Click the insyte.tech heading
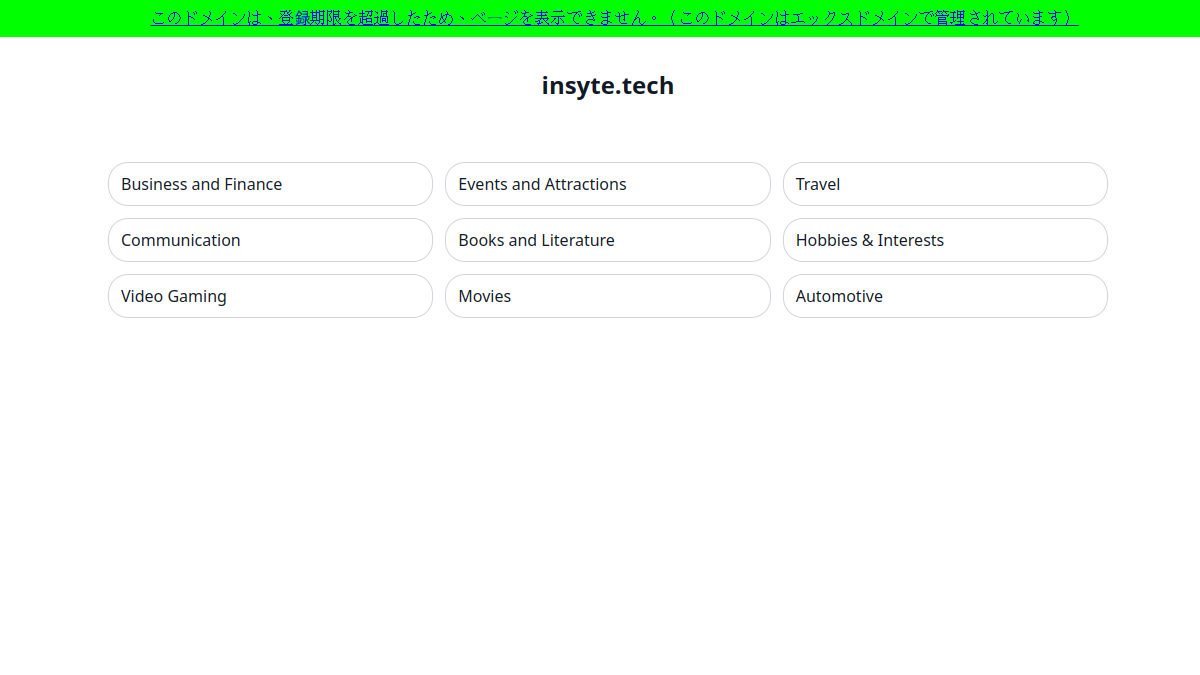Screen dimensions: 1200x675 click(x=608, y=86)
